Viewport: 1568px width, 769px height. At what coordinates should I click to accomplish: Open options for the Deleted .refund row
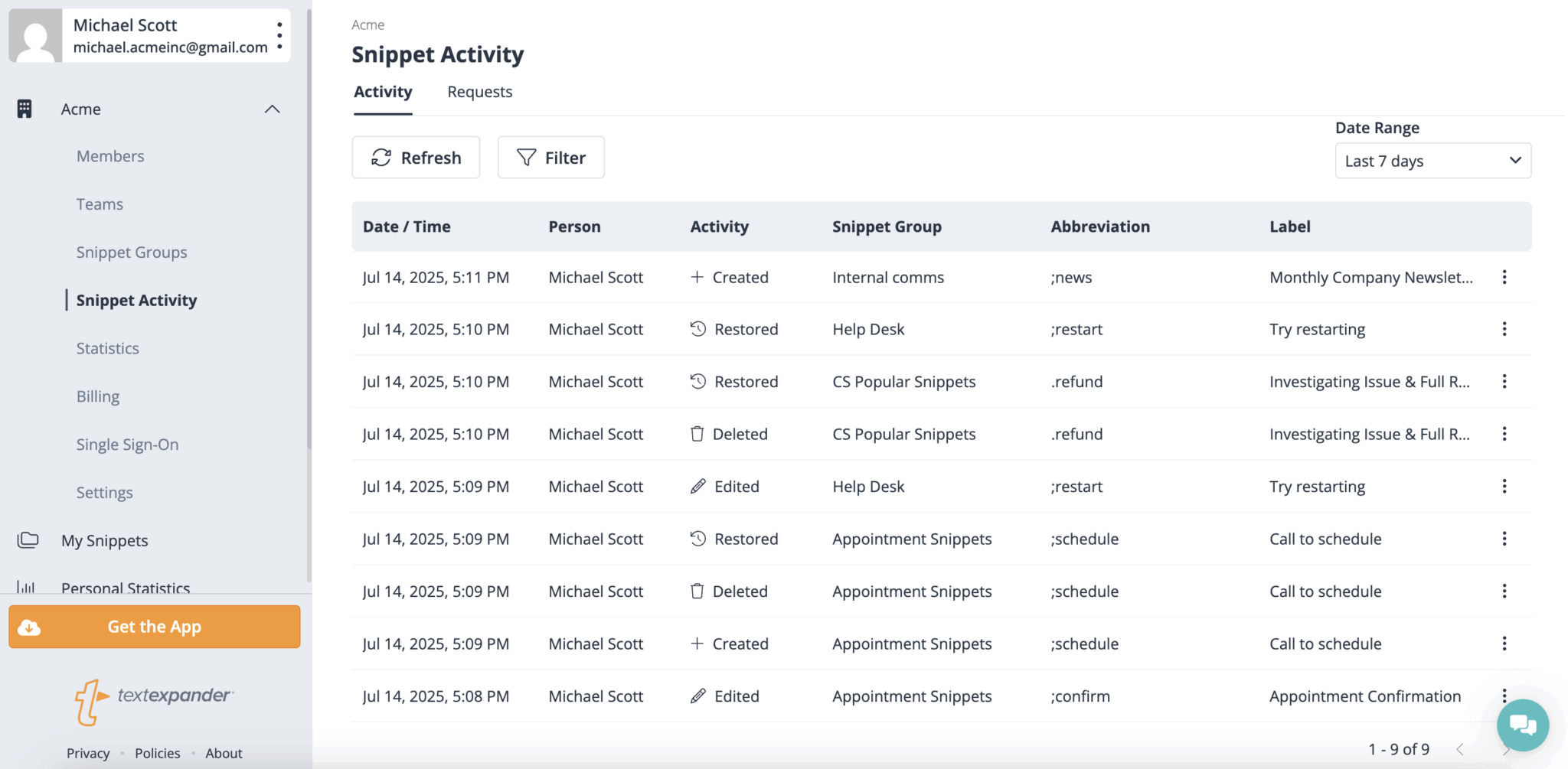[x=1504, y=434]
